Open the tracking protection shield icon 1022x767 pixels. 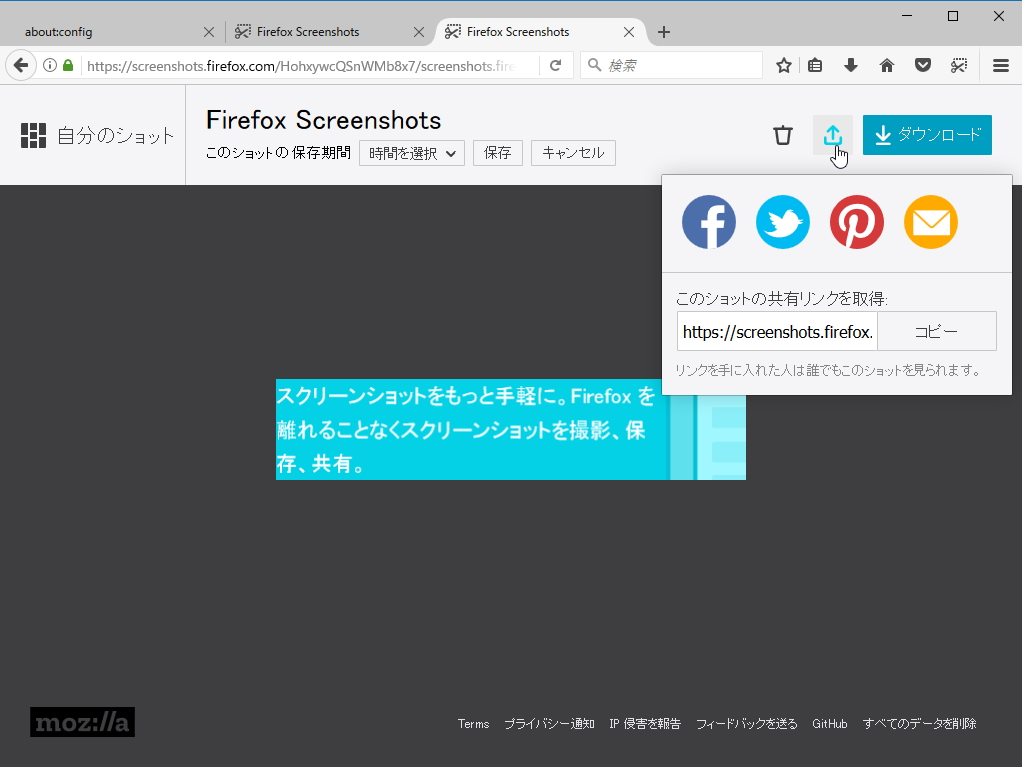pyautogui.click(x=922, y=65)
